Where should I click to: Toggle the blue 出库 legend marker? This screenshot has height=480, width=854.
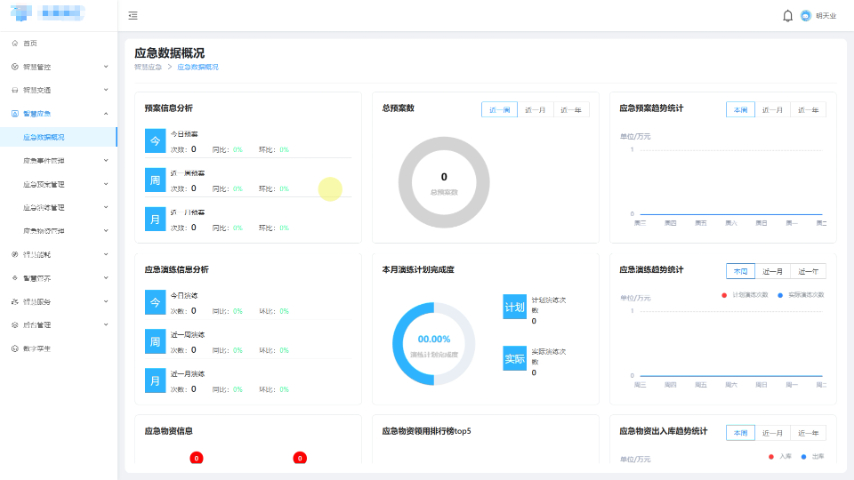(x=803, y=457)
